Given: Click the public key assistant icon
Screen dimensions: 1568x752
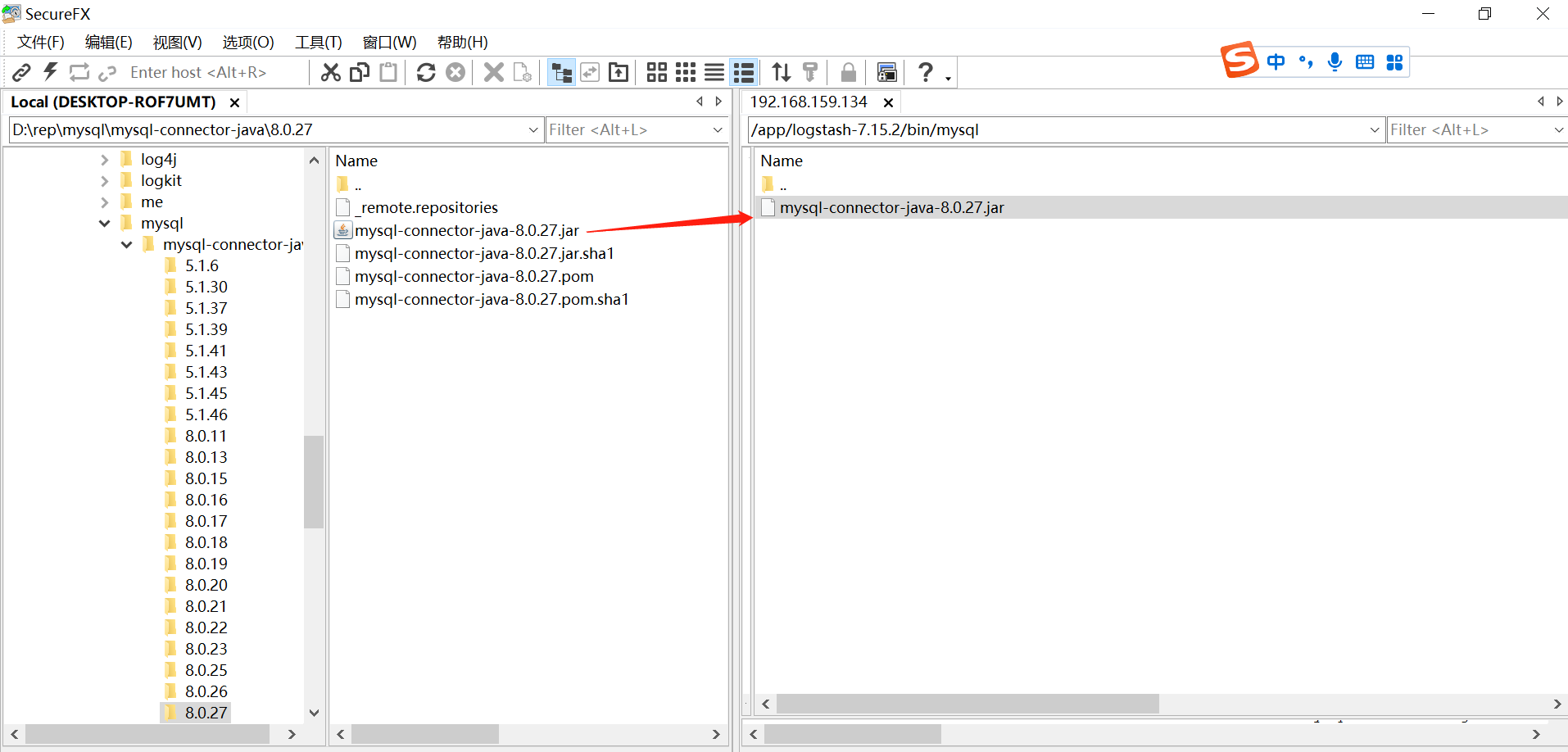Looking at the screenshot, I should tap(810, 73).
